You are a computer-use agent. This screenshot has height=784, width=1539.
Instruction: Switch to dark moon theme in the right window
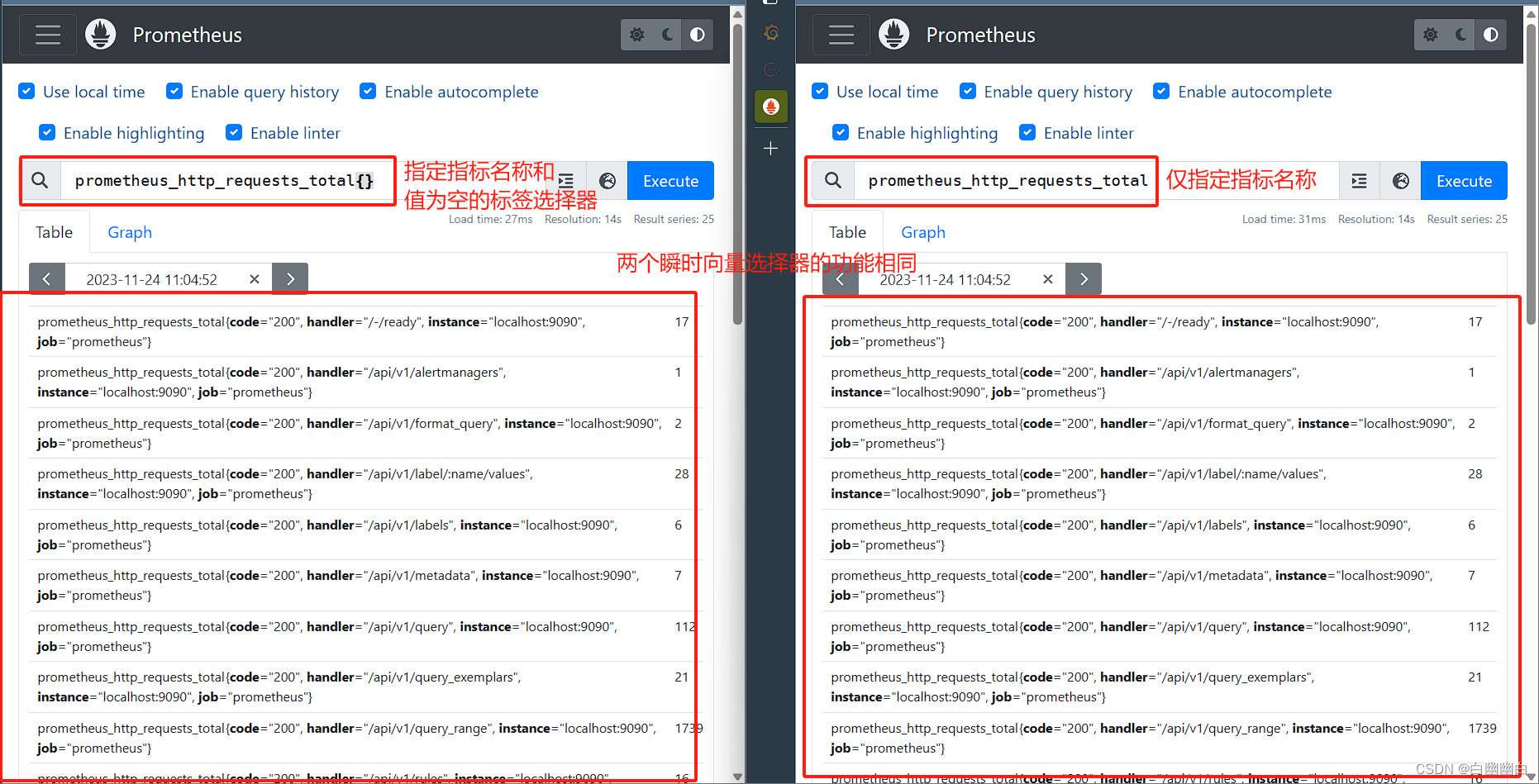[x=1460, y=35]
